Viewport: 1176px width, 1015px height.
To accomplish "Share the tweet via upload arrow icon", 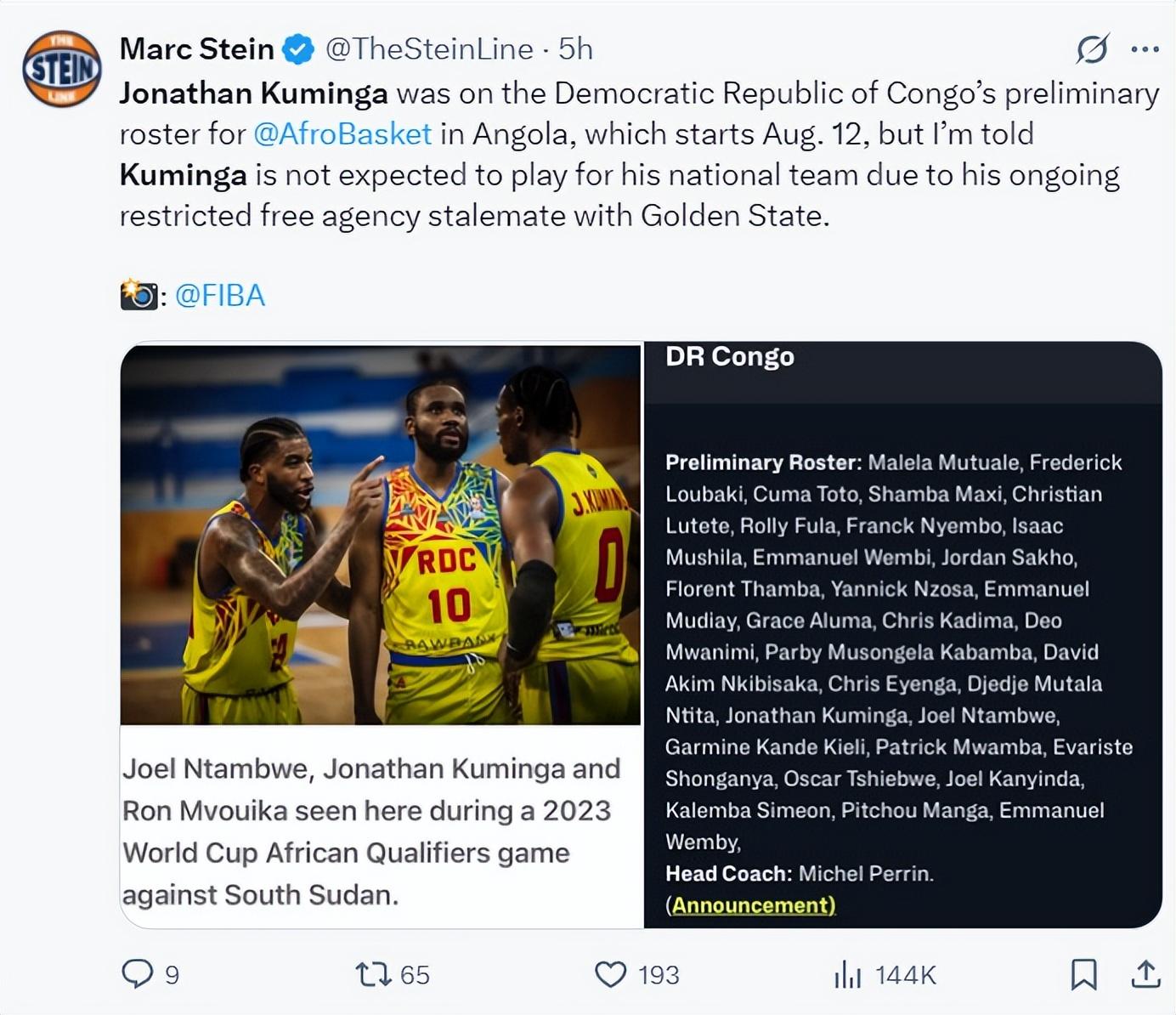I will tap(1145, 974).
